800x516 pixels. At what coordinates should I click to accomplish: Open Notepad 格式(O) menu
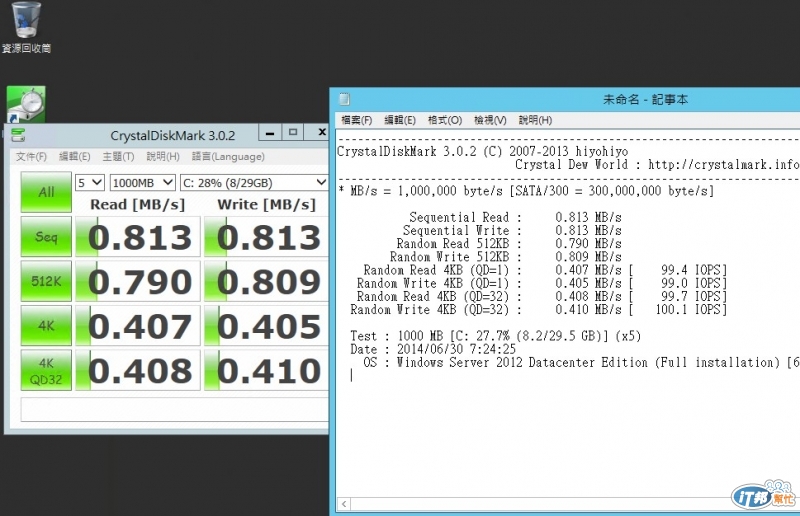pyautogui.click(x=445, y=120)
